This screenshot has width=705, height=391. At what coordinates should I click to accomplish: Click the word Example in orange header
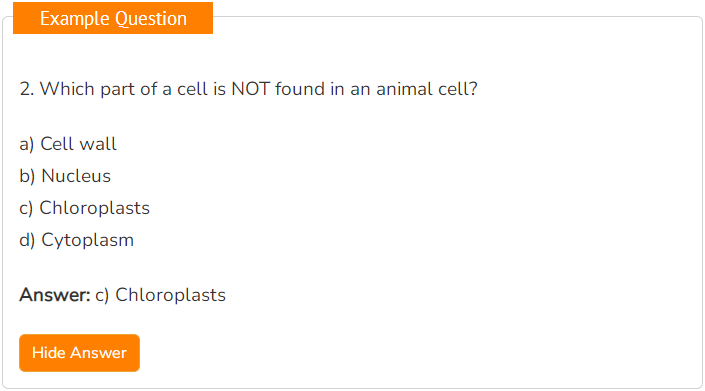pyautogui.click(x=75, y=19)
